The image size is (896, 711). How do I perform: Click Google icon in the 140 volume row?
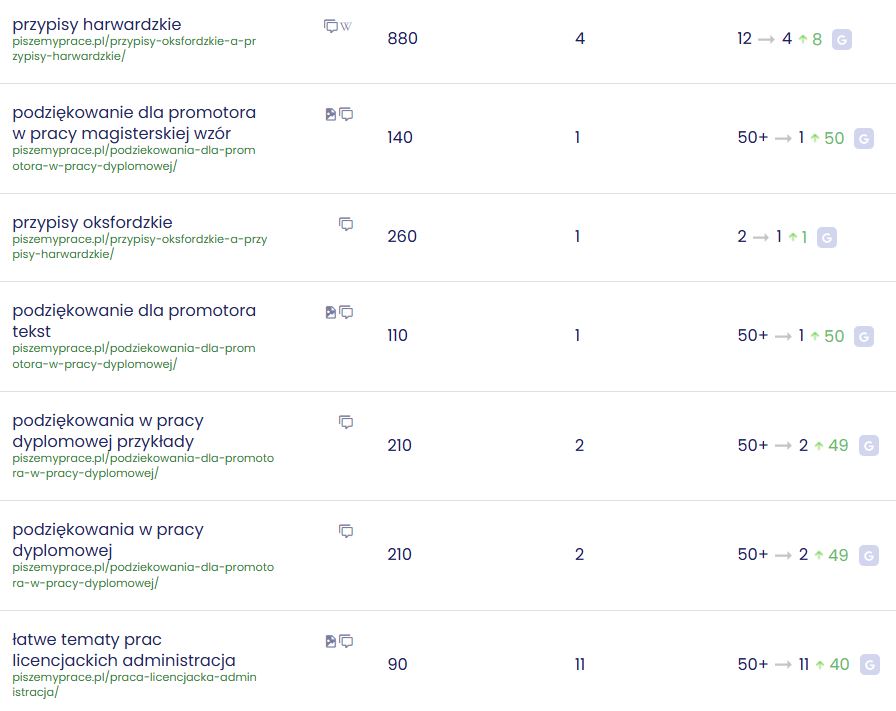point(863,138)
